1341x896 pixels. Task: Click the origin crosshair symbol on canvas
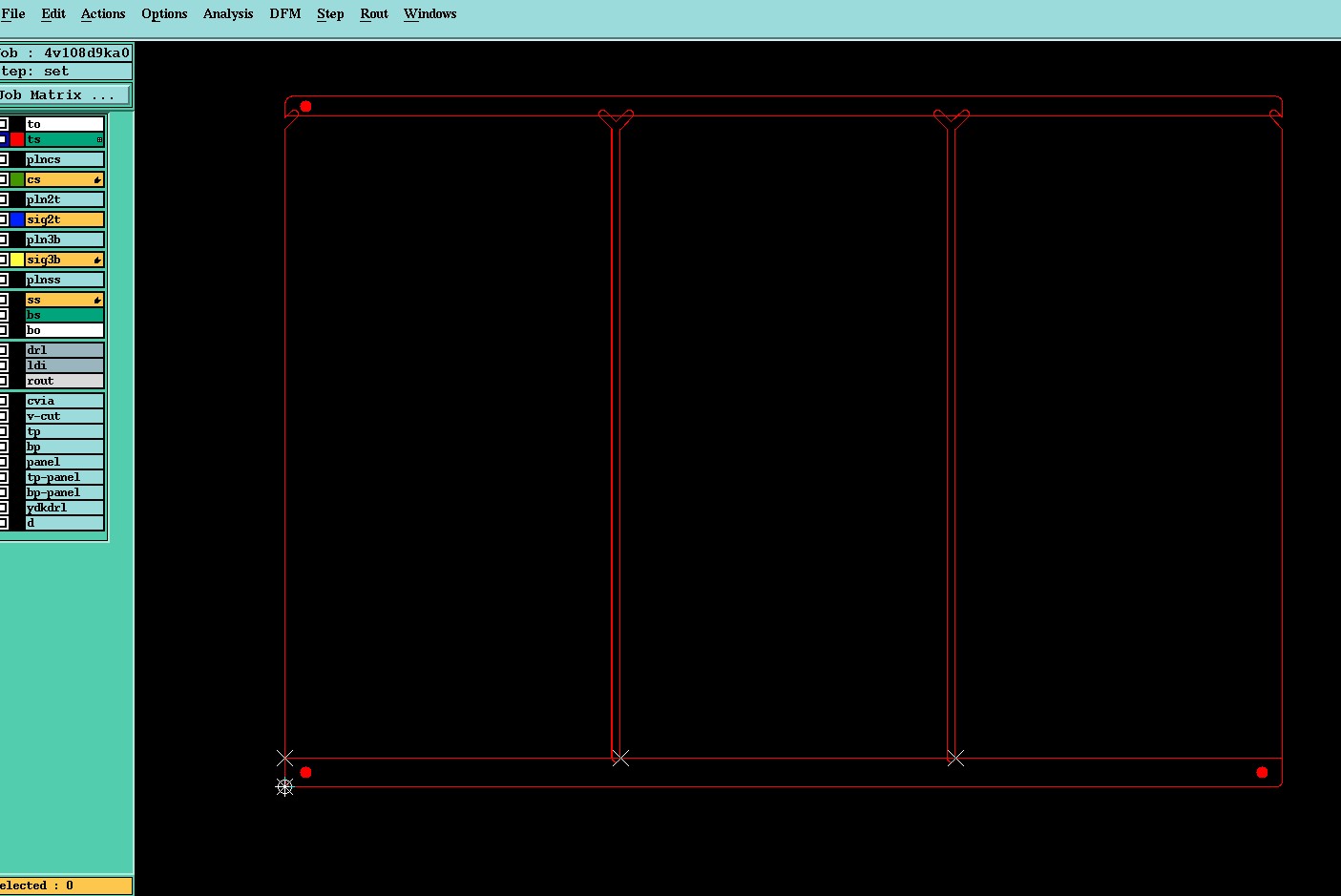284,787
